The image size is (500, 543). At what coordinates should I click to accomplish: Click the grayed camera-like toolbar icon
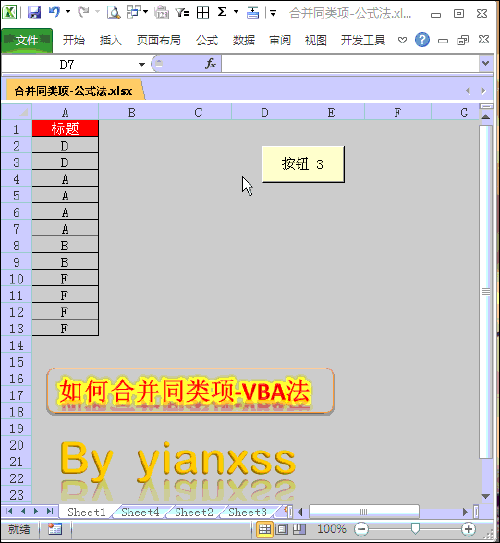click(x=161, y=12)
